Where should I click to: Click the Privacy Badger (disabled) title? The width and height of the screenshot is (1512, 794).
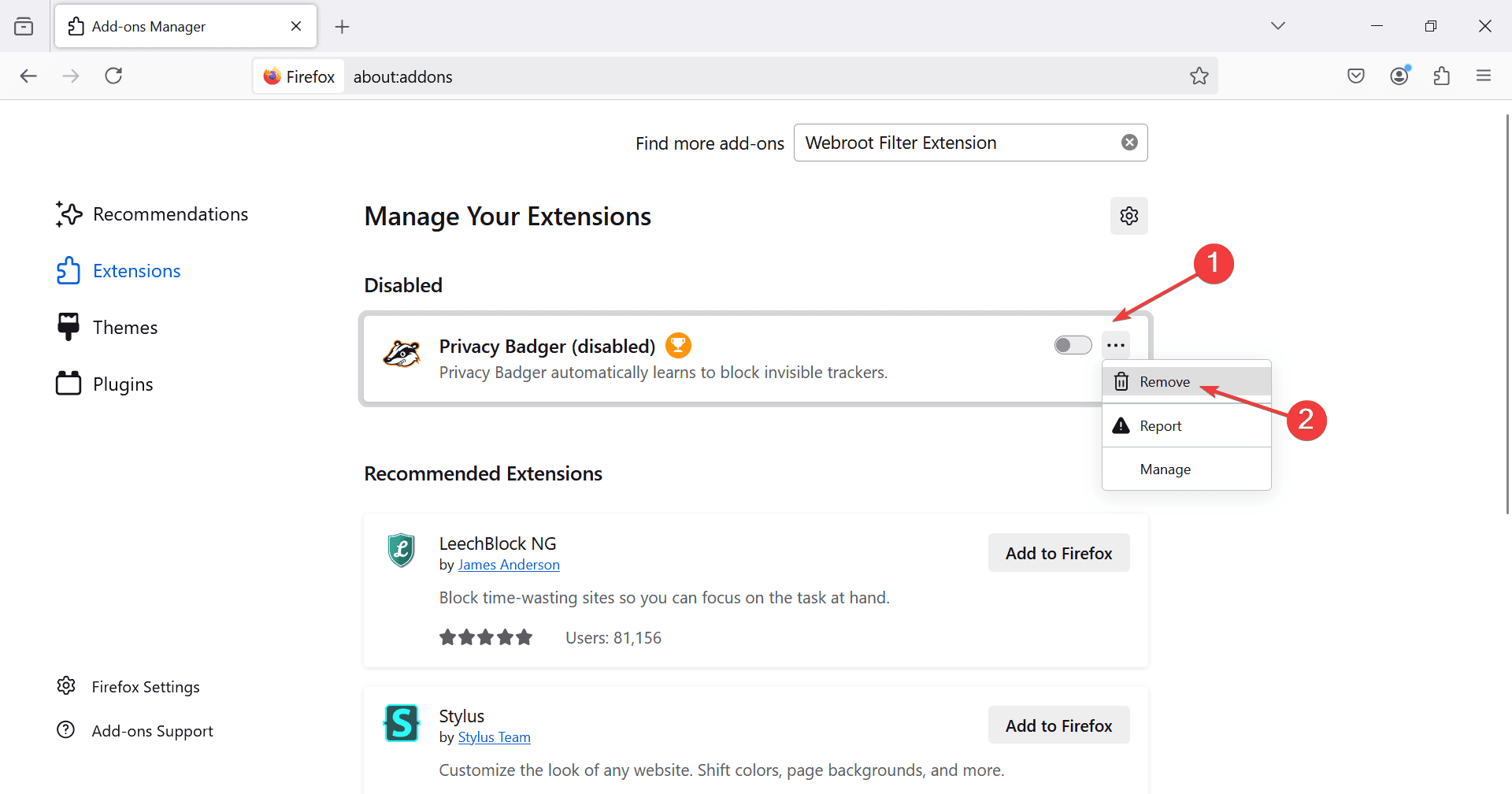click(x=547, y=346)
